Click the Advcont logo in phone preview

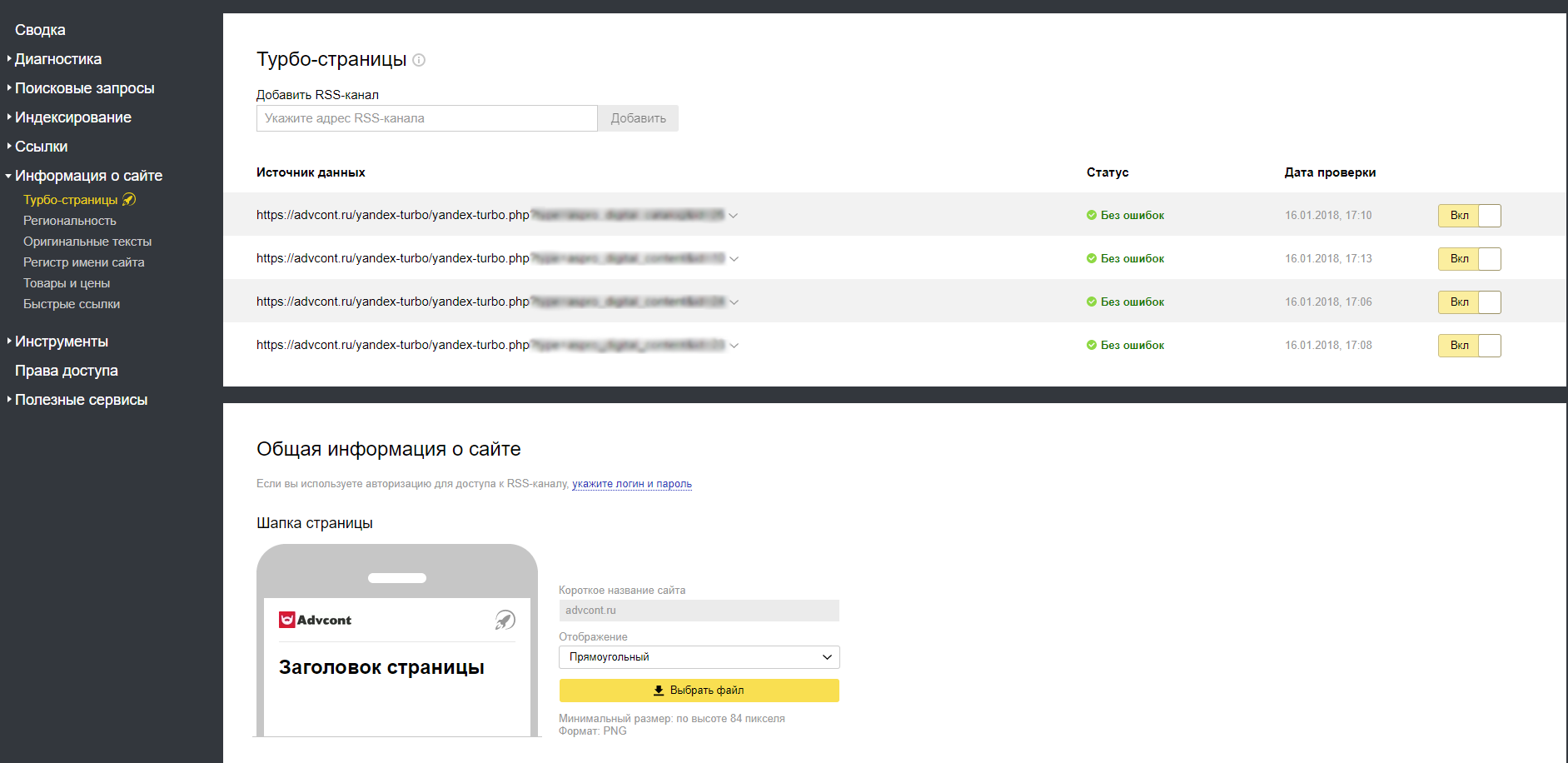316,620
